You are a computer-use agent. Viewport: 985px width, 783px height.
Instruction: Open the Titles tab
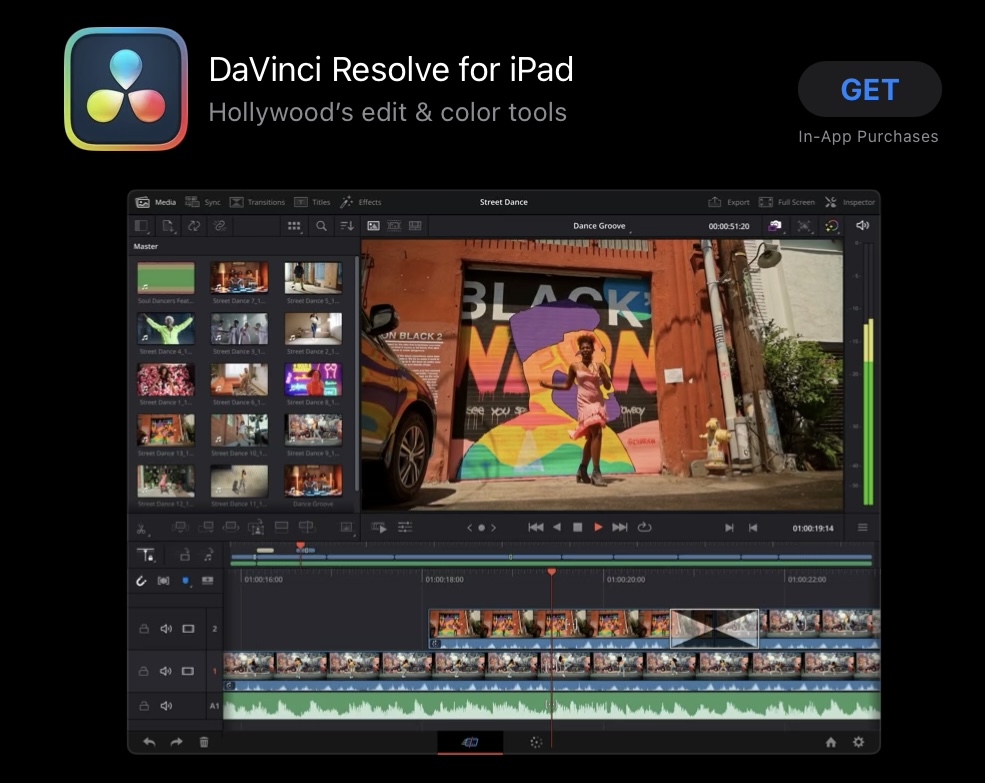pos(312,202)
